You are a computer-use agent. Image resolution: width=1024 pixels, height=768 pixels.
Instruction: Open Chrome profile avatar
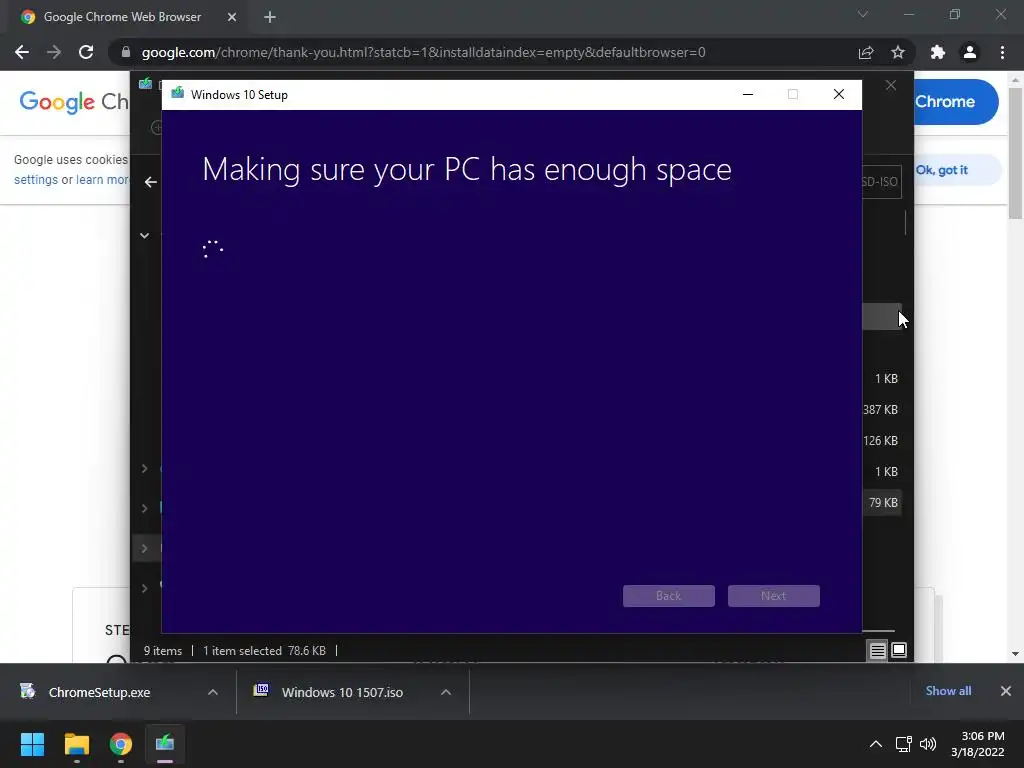point(970,52)
